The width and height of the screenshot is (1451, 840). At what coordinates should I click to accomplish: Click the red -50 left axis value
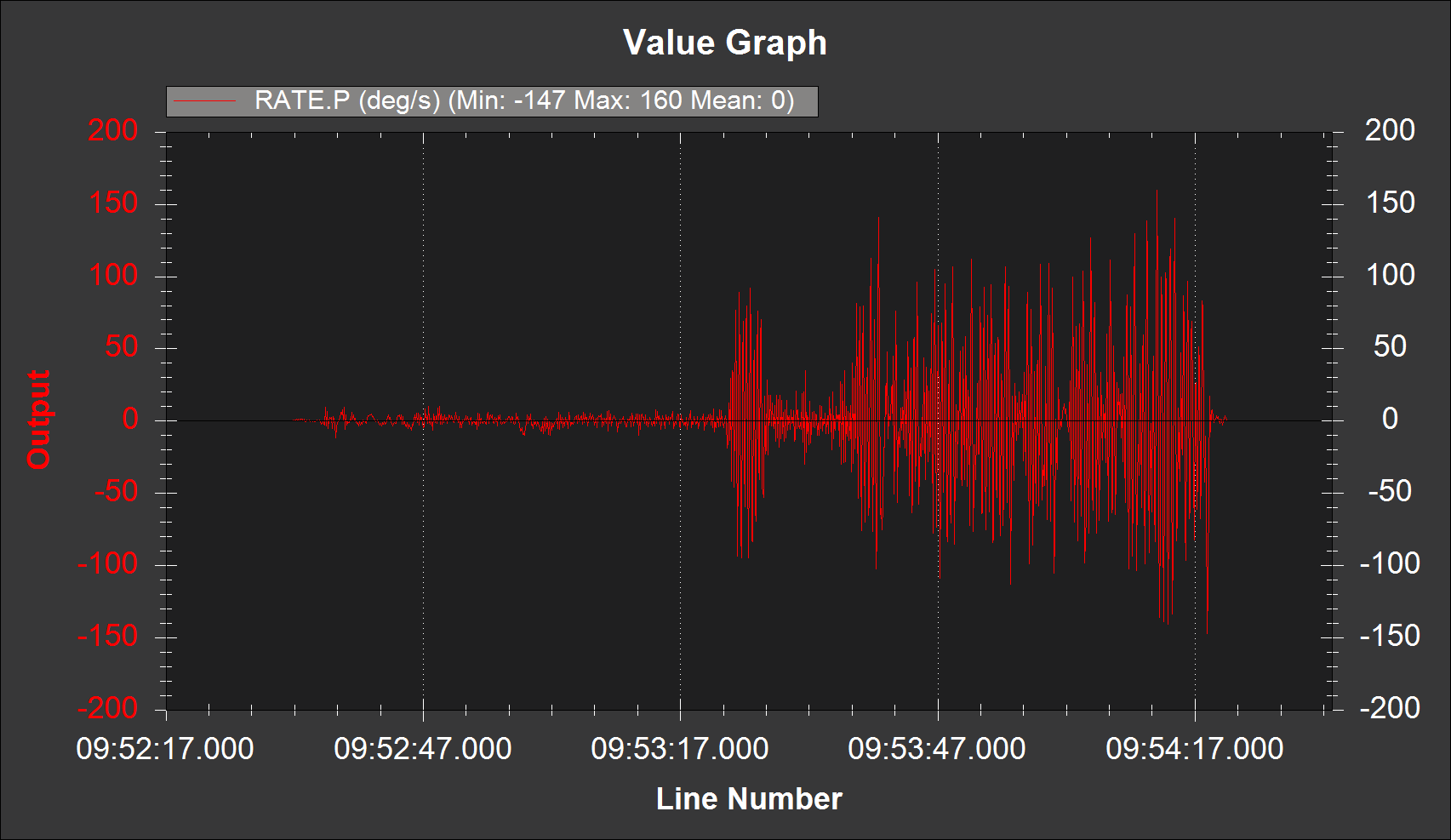pos(116,492)
